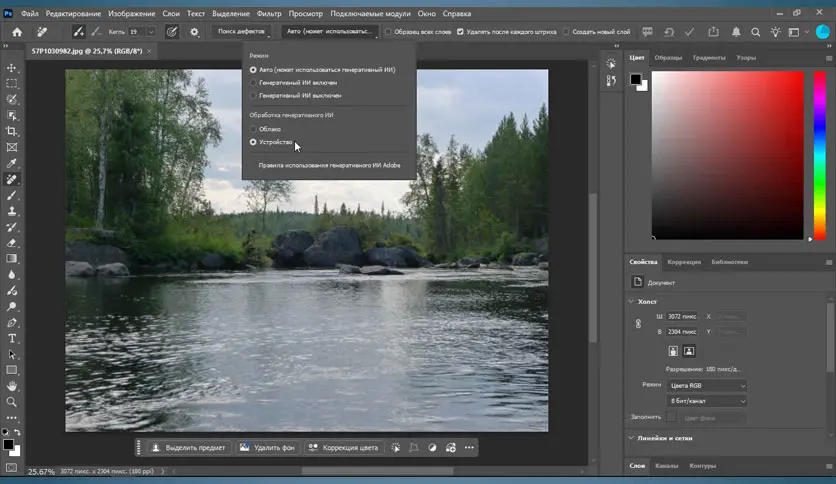Select the Frame tool
This screenshot has height=484, width=836.
tap(11, 147)
